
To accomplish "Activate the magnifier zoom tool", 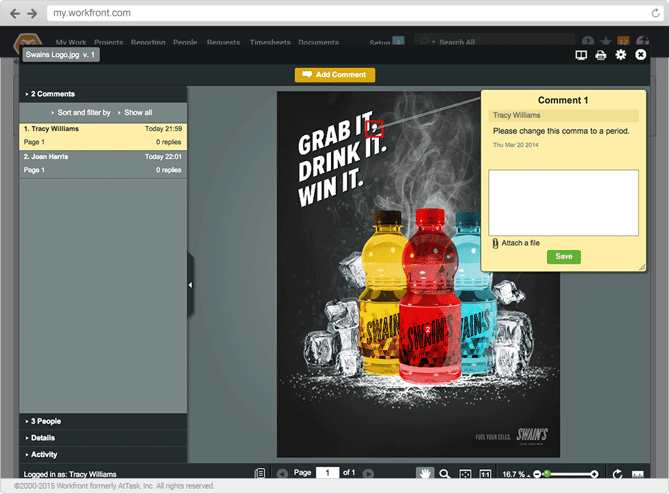I will [445, 473].
